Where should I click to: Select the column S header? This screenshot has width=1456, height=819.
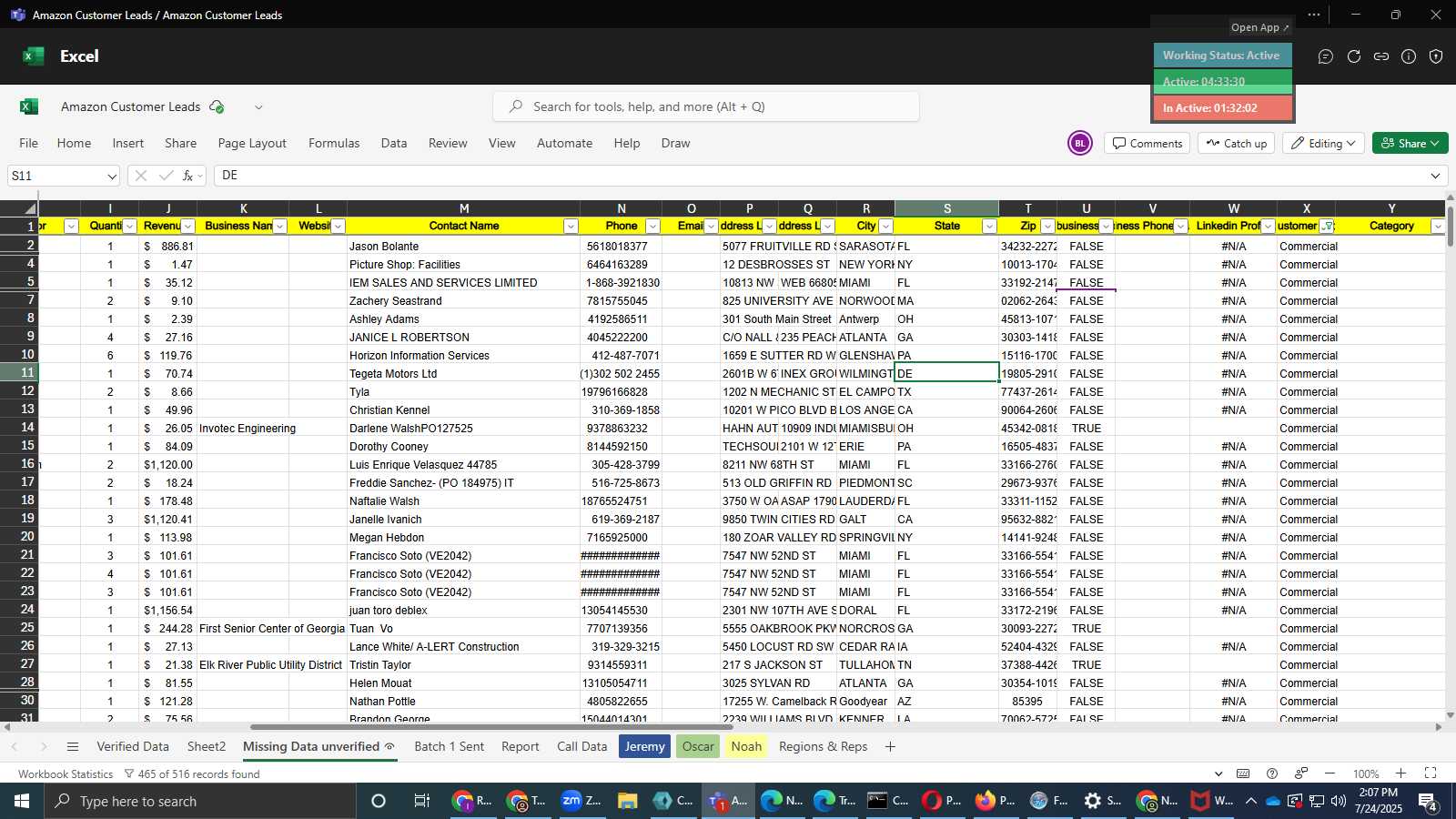[x=946, y=208]
